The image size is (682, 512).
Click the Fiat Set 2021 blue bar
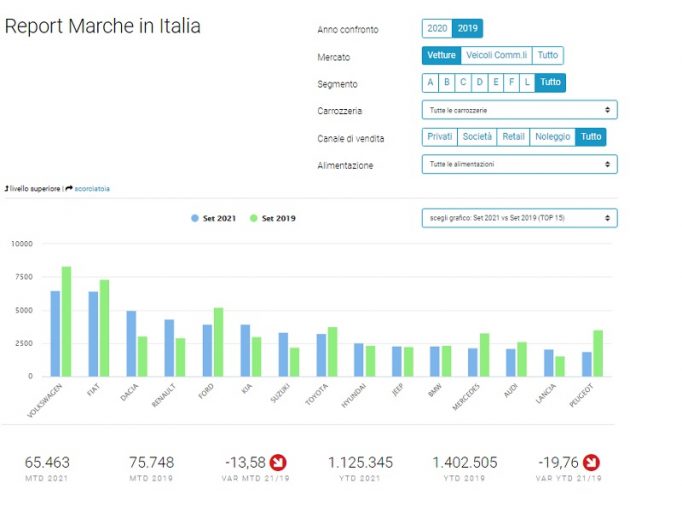point(93,334)
